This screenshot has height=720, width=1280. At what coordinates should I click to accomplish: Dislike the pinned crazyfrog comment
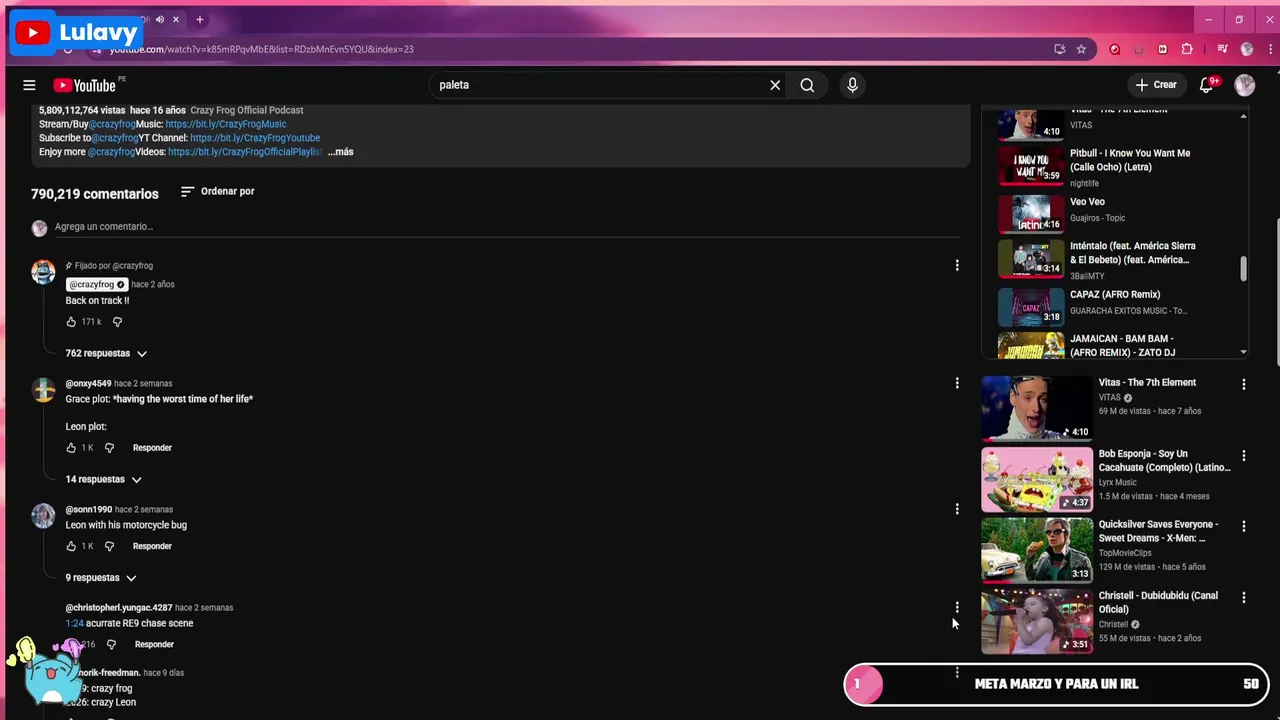[117, 322]
